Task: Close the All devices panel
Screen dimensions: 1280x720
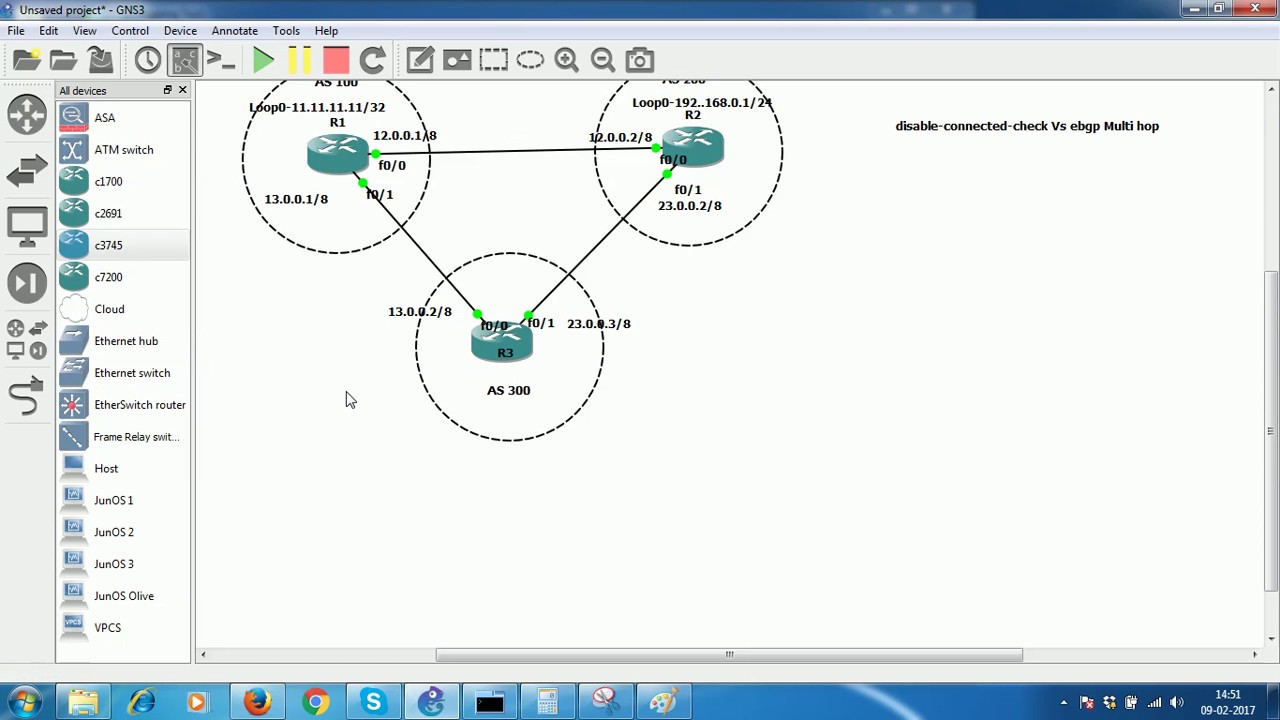Action: coord(182,90)
